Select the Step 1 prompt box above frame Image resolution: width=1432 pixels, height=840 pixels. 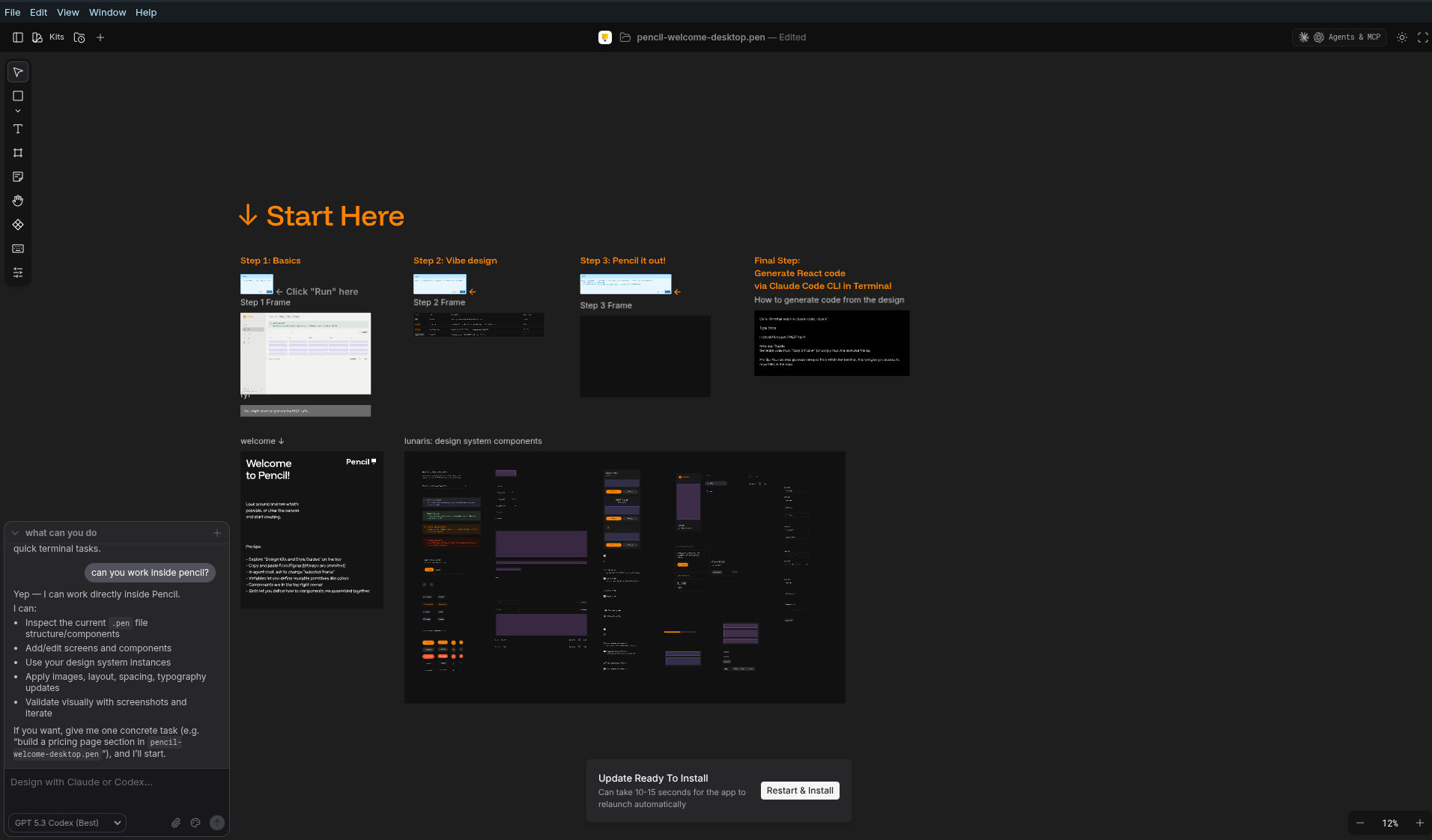coord(257,284)
